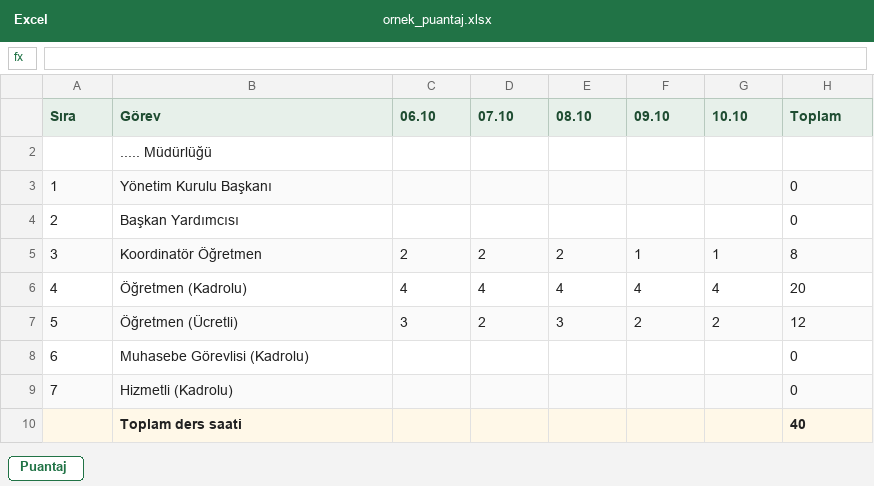Select row 7 header
Screen dimensions: 874x486
point(22,323)
